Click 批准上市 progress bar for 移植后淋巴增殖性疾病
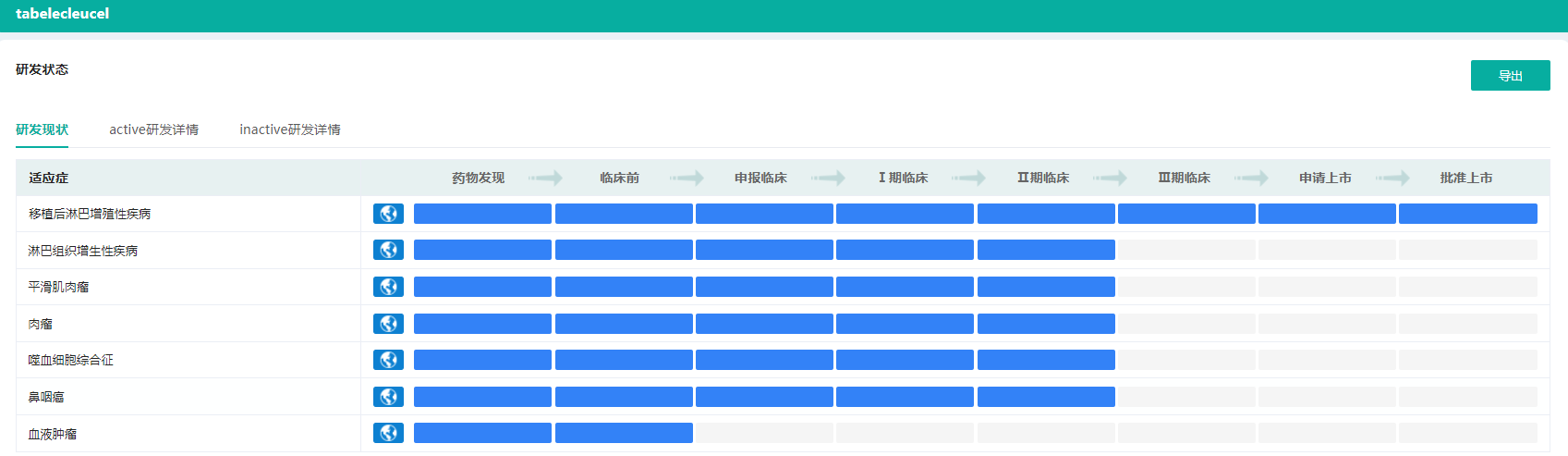 [1467, 214]
